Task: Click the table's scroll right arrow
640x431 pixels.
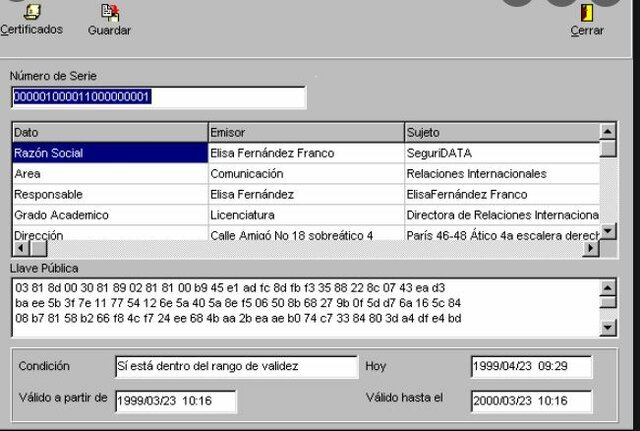Action: [x=591, y=248]
